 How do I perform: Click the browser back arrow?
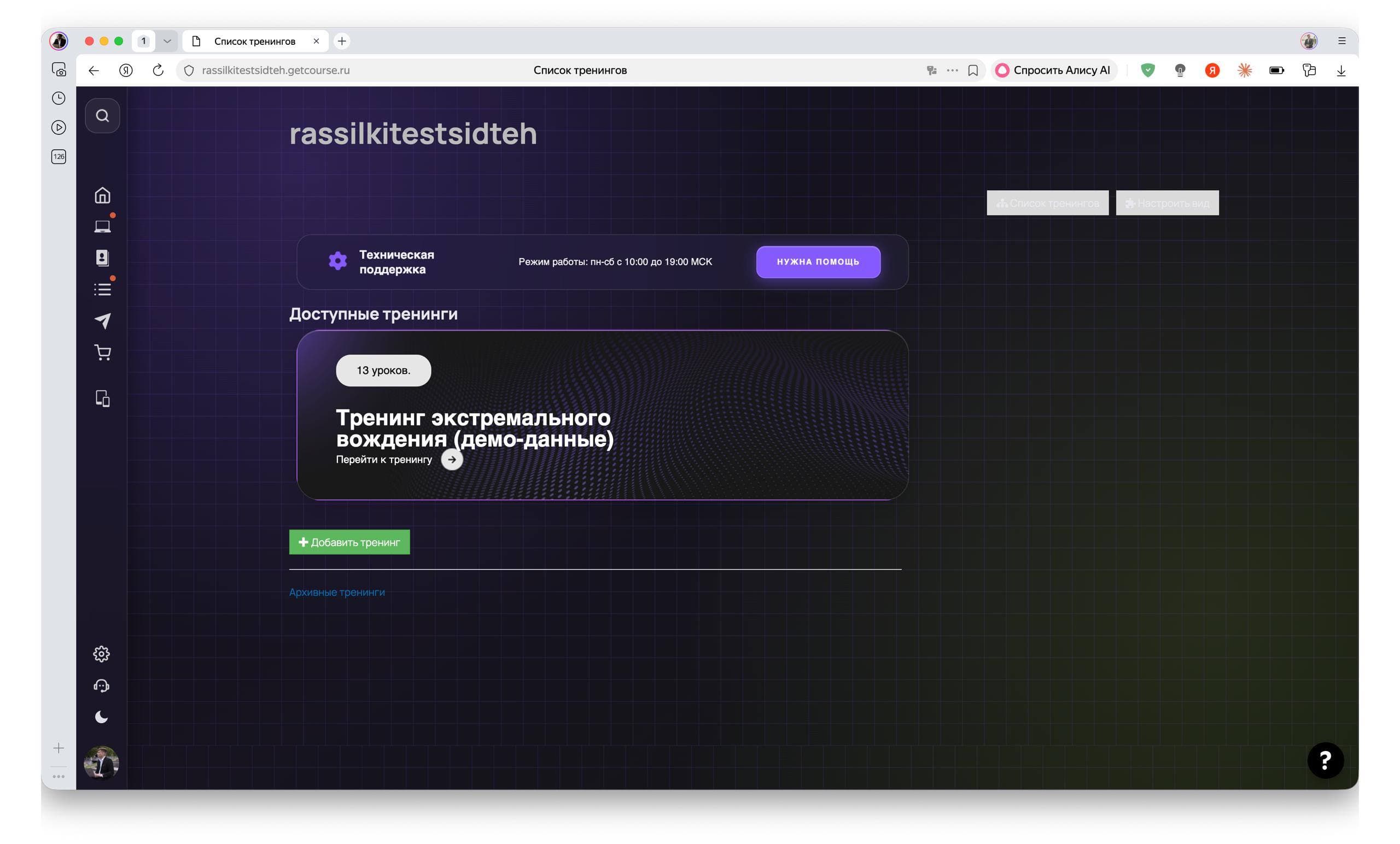coord(94,71)
